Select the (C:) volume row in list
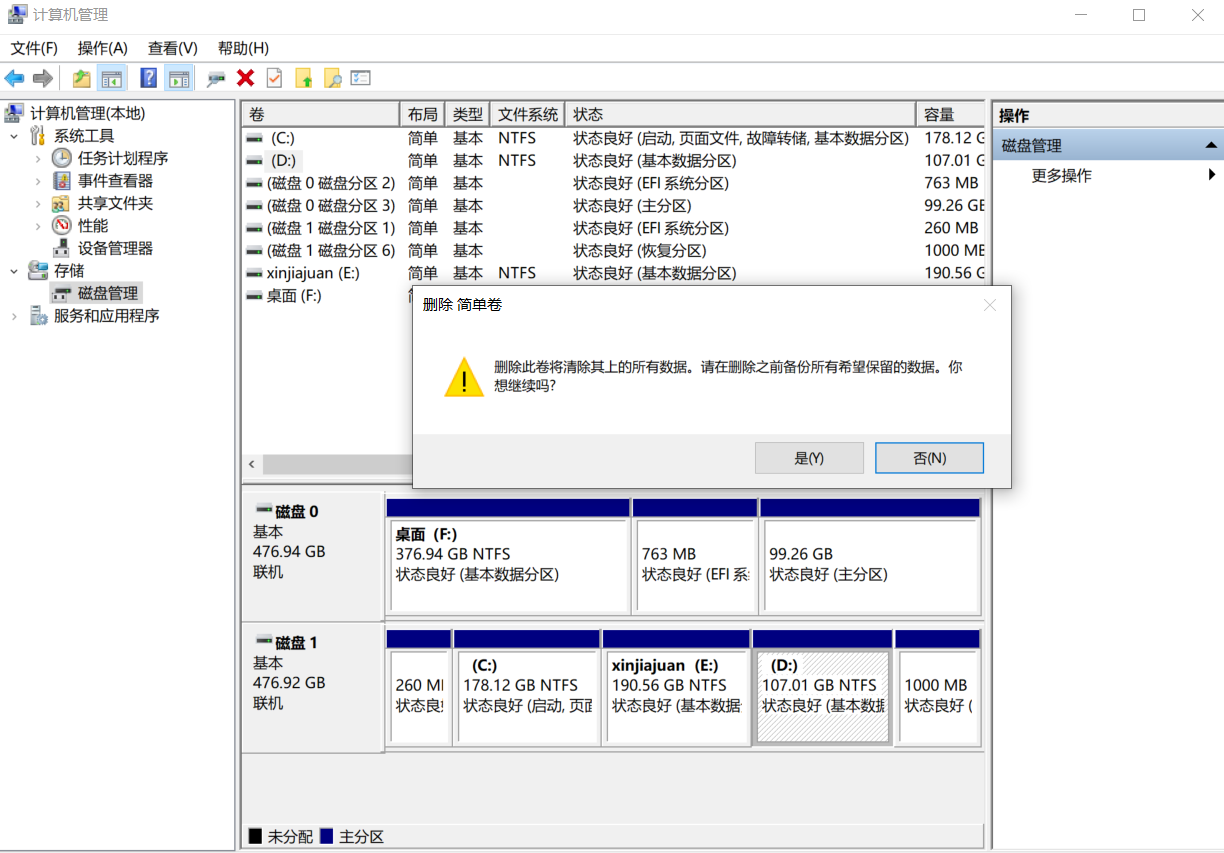 615,138
